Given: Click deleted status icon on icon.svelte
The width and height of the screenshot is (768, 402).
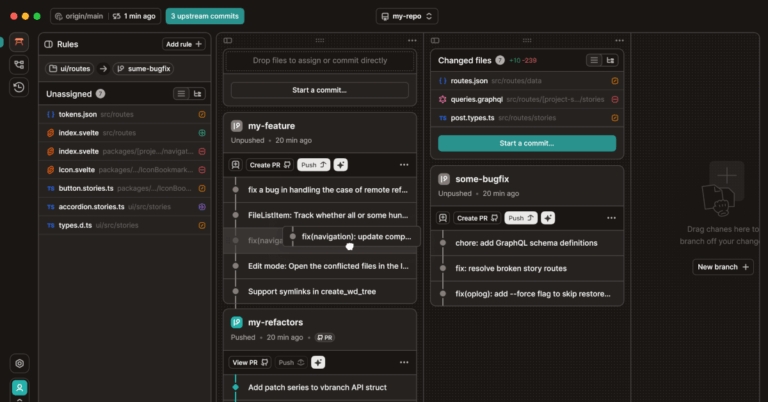Looking at the screenshot, I should 202,170.
